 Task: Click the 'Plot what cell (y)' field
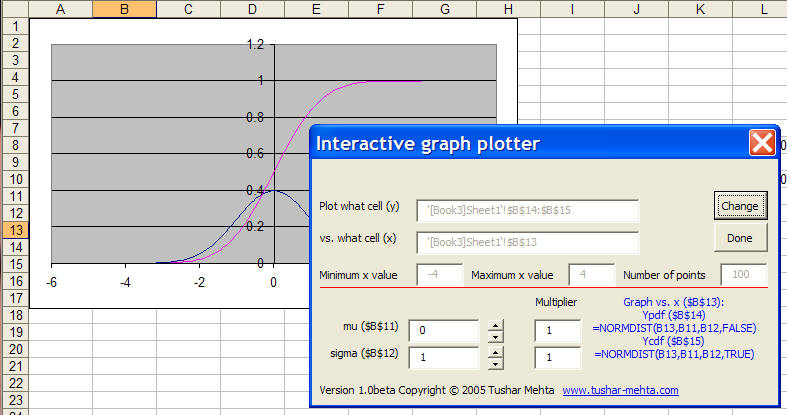pos(527,211)
